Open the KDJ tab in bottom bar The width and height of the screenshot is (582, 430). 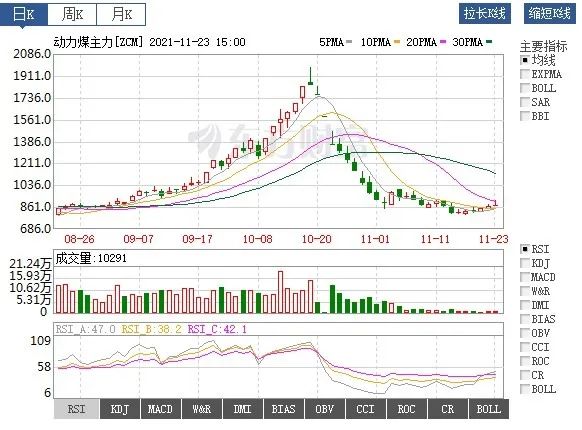(x=120, y=409)
